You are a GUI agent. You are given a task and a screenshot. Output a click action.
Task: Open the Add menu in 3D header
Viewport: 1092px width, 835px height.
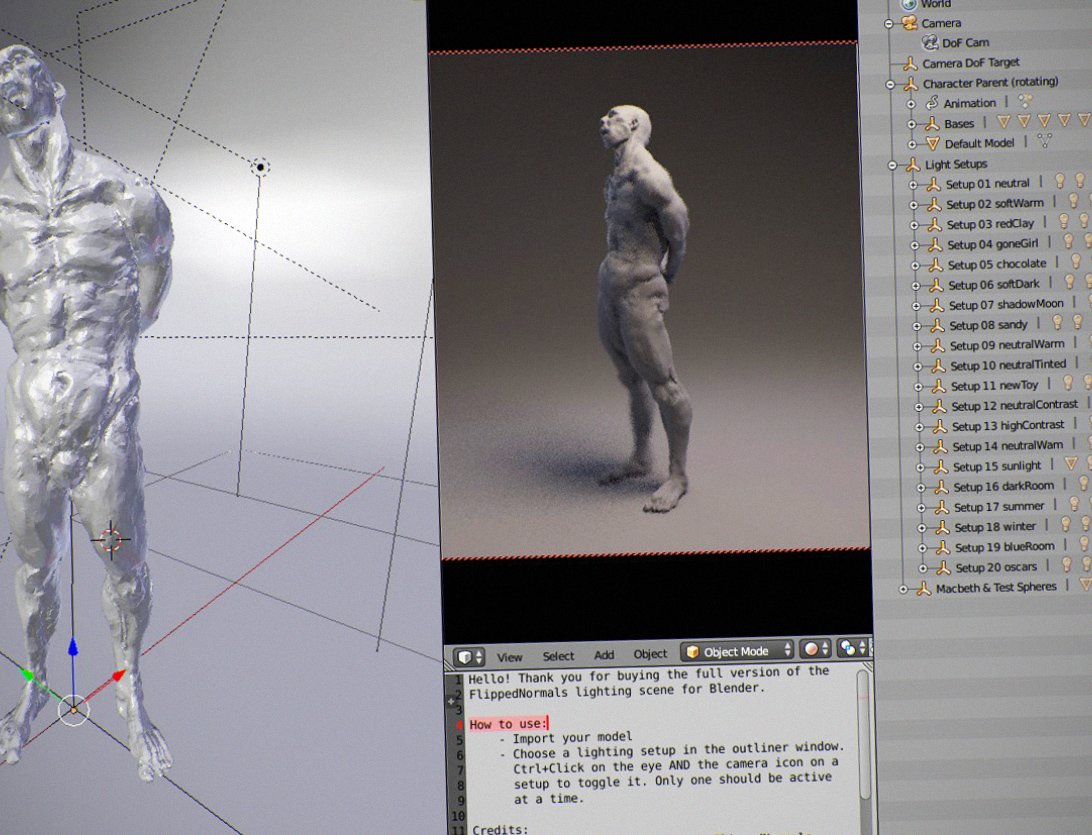tap(604, 655)
